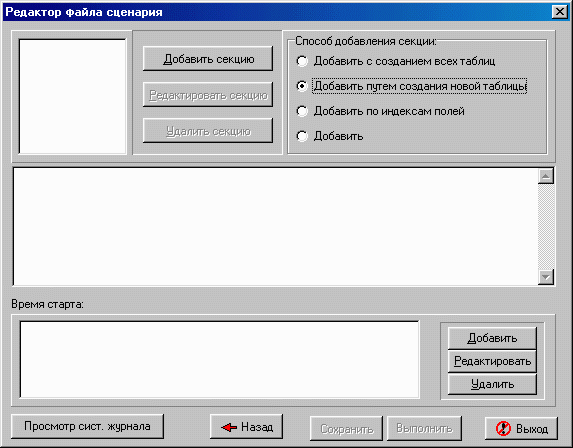Click inside the sections list box at top left
This screenshot has width=573, height=448.
click(x=72, y=96)
